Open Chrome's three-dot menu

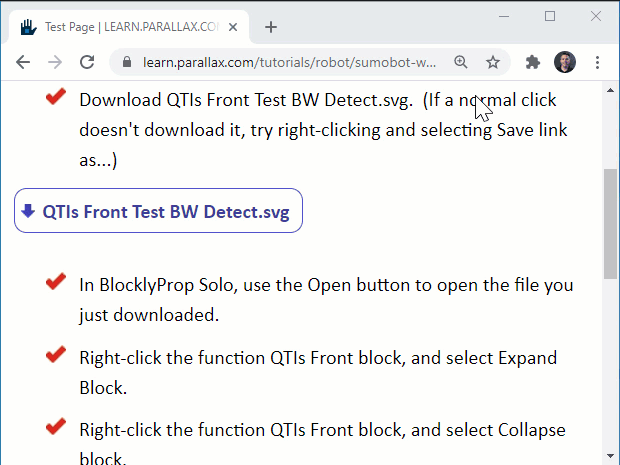click(597, 62)
